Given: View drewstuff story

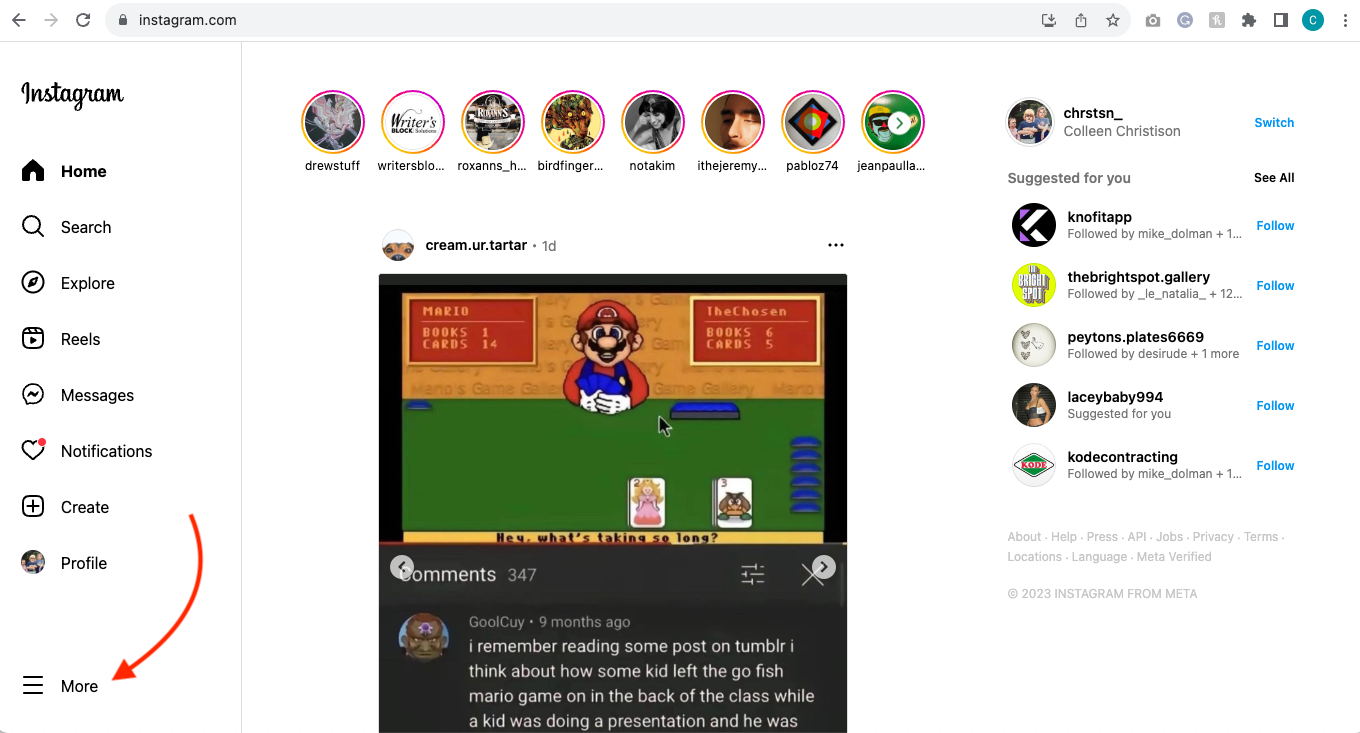Looking at the screenshot, I should (333, 123).
